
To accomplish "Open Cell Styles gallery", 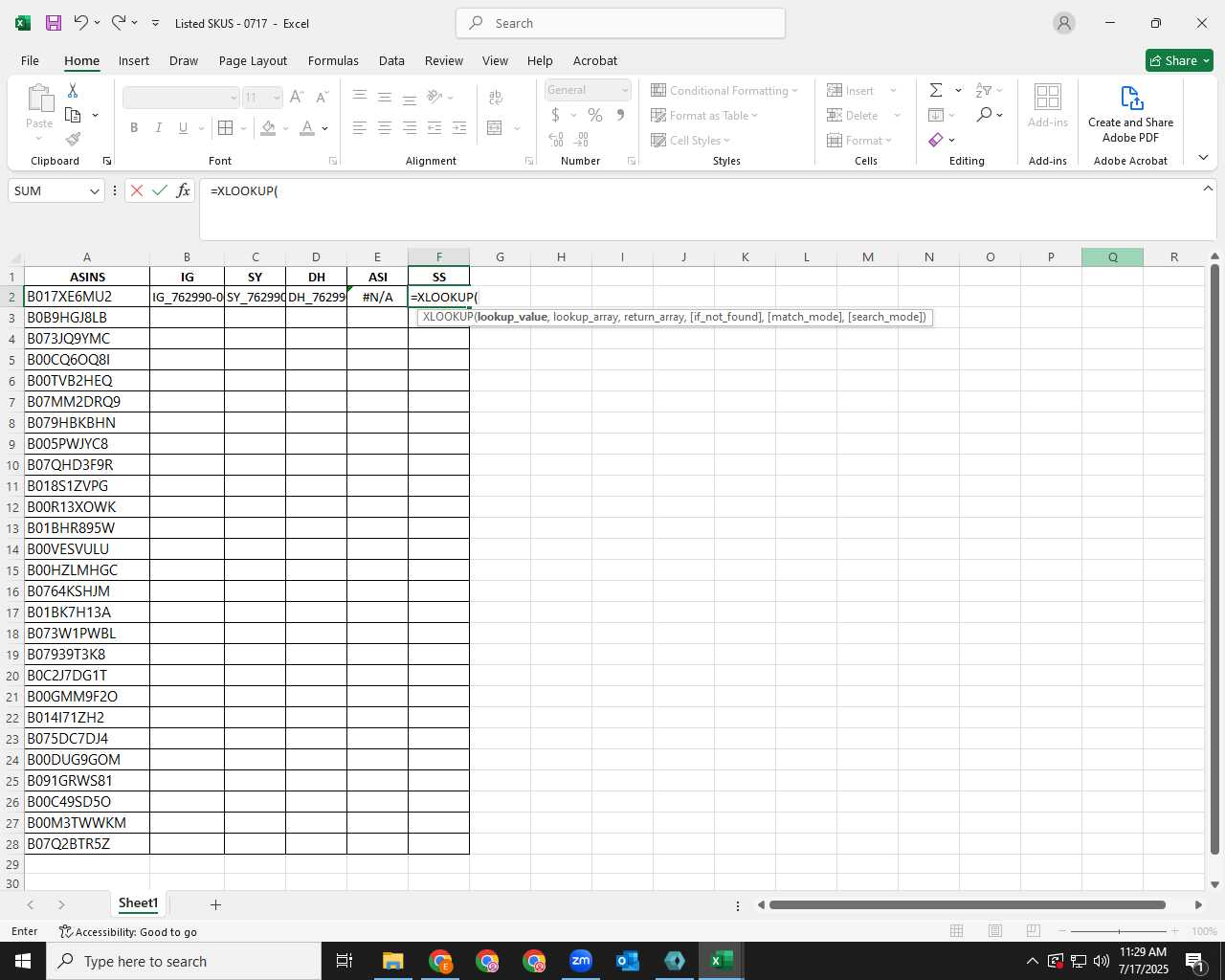I will click(x=690, y=140).
